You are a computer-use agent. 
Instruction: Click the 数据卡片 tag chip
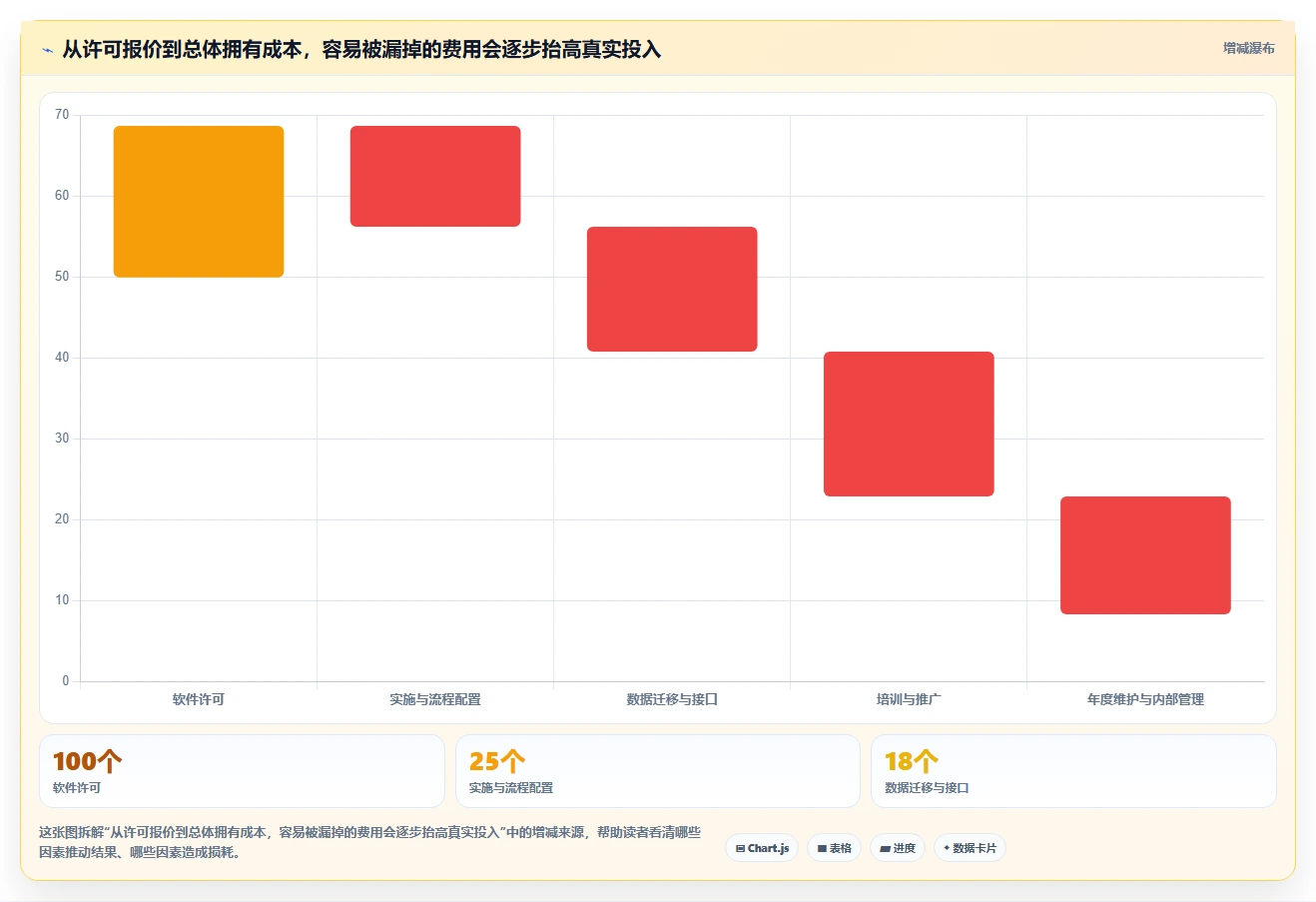(x=970, y=848)
